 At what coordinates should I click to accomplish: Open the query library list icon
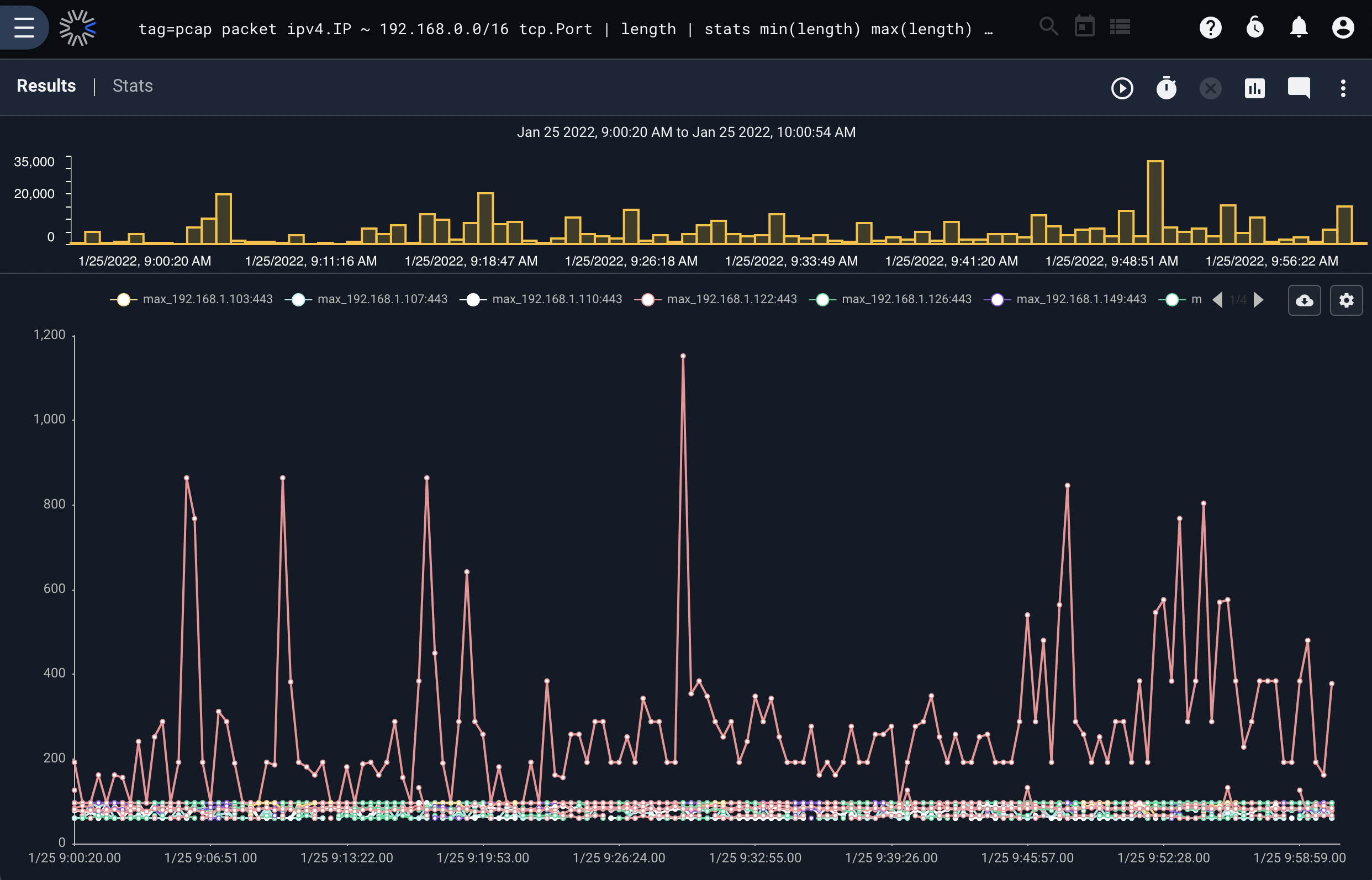1120,27
